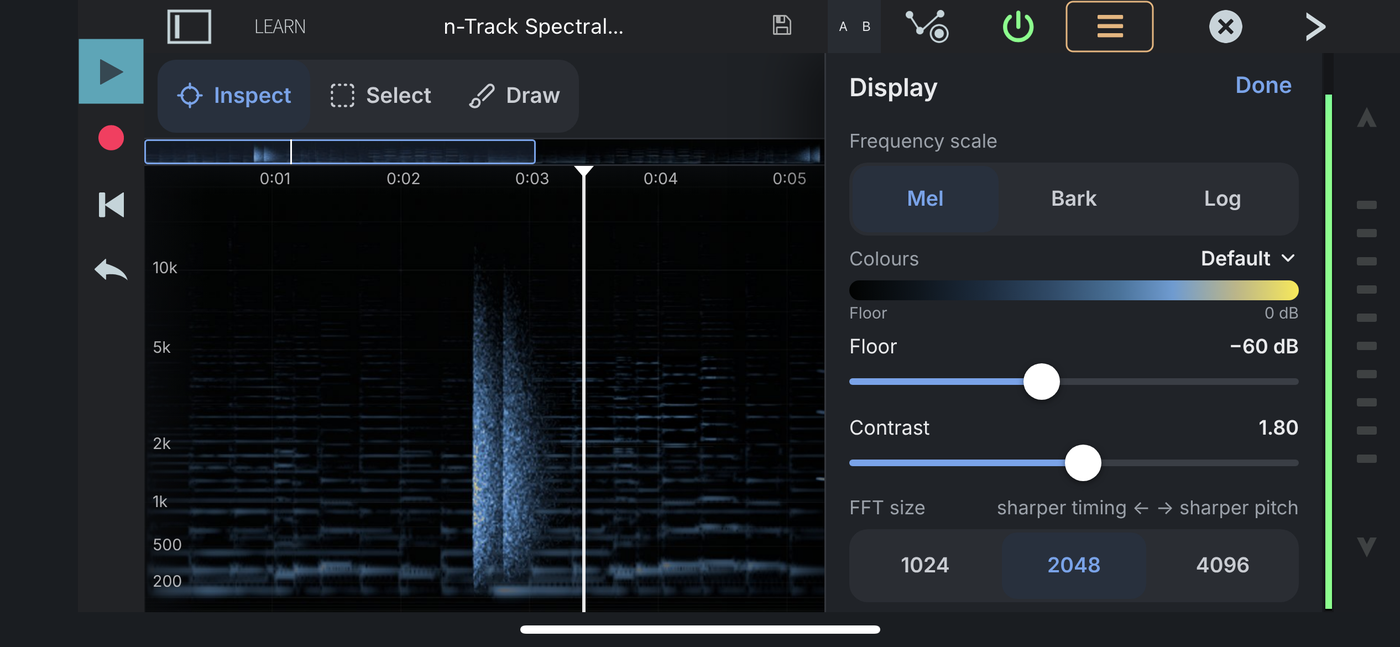Viewport: 1400px width, 647px height.
Task: Open the Default colours dropdown
Action: point(1248,258)
